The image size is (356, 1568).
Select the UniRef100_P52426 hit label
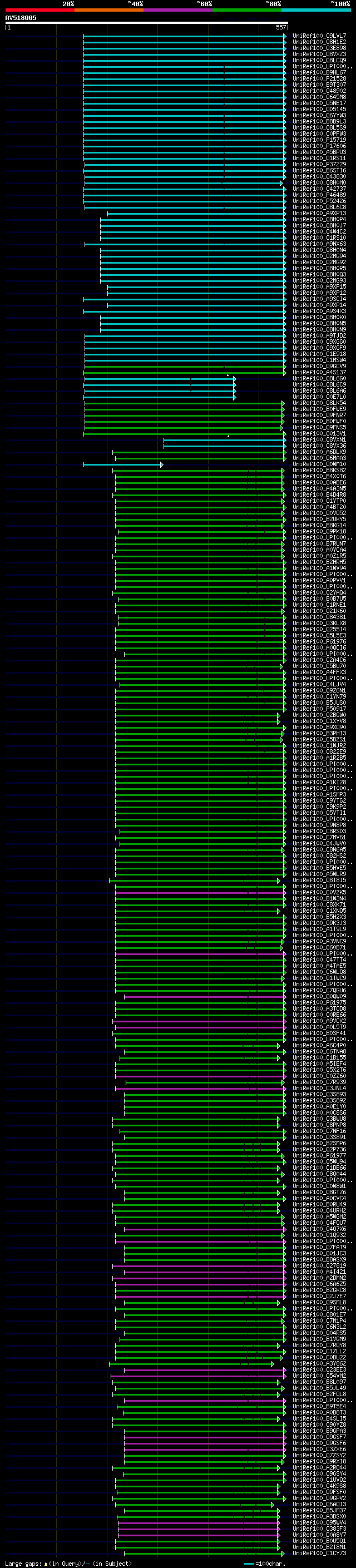pos(319,201)
